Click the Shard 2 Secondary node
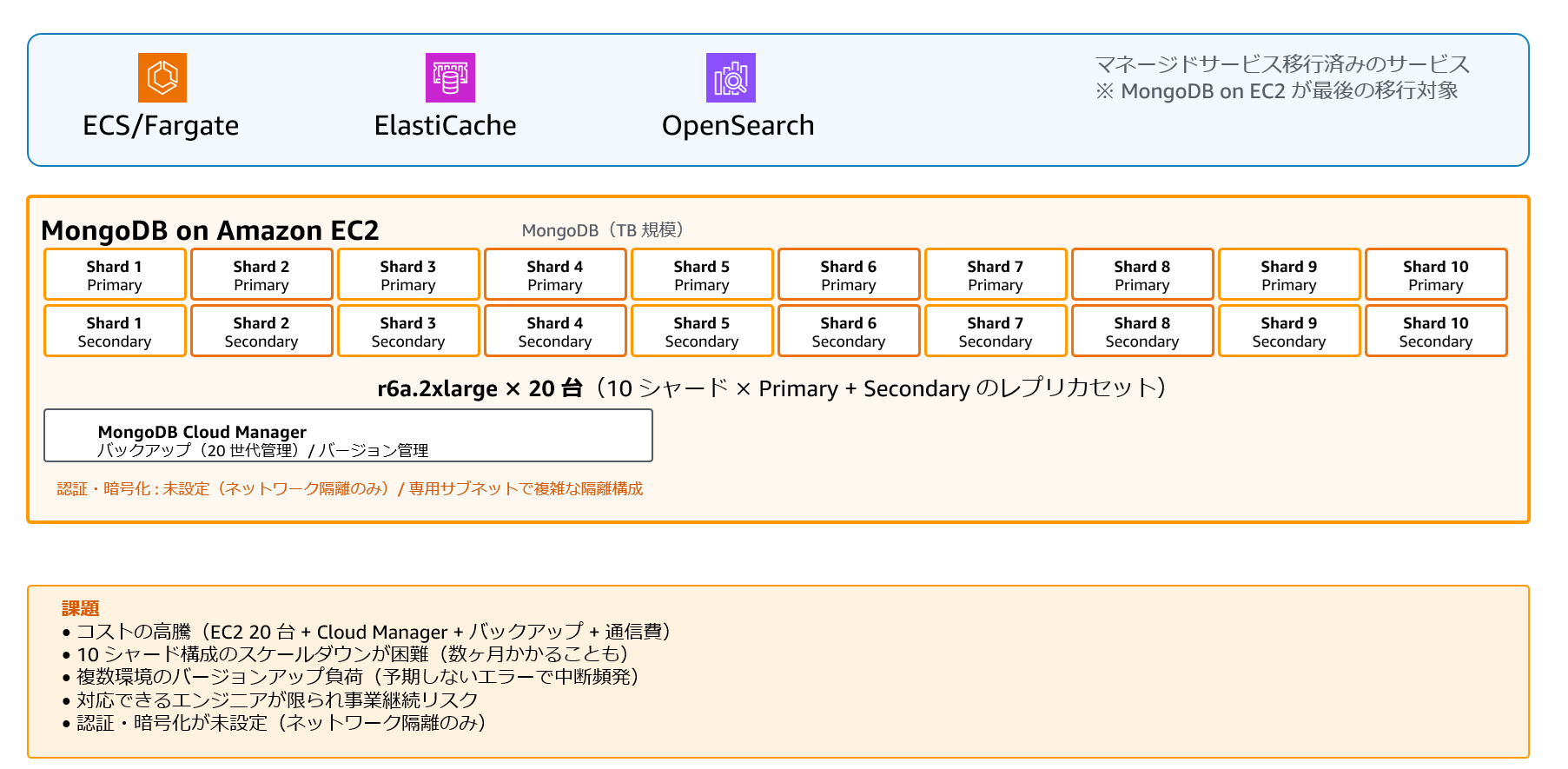Image resolution: width=1568 pixels, height=769 pixels. [x=261, y=331]
